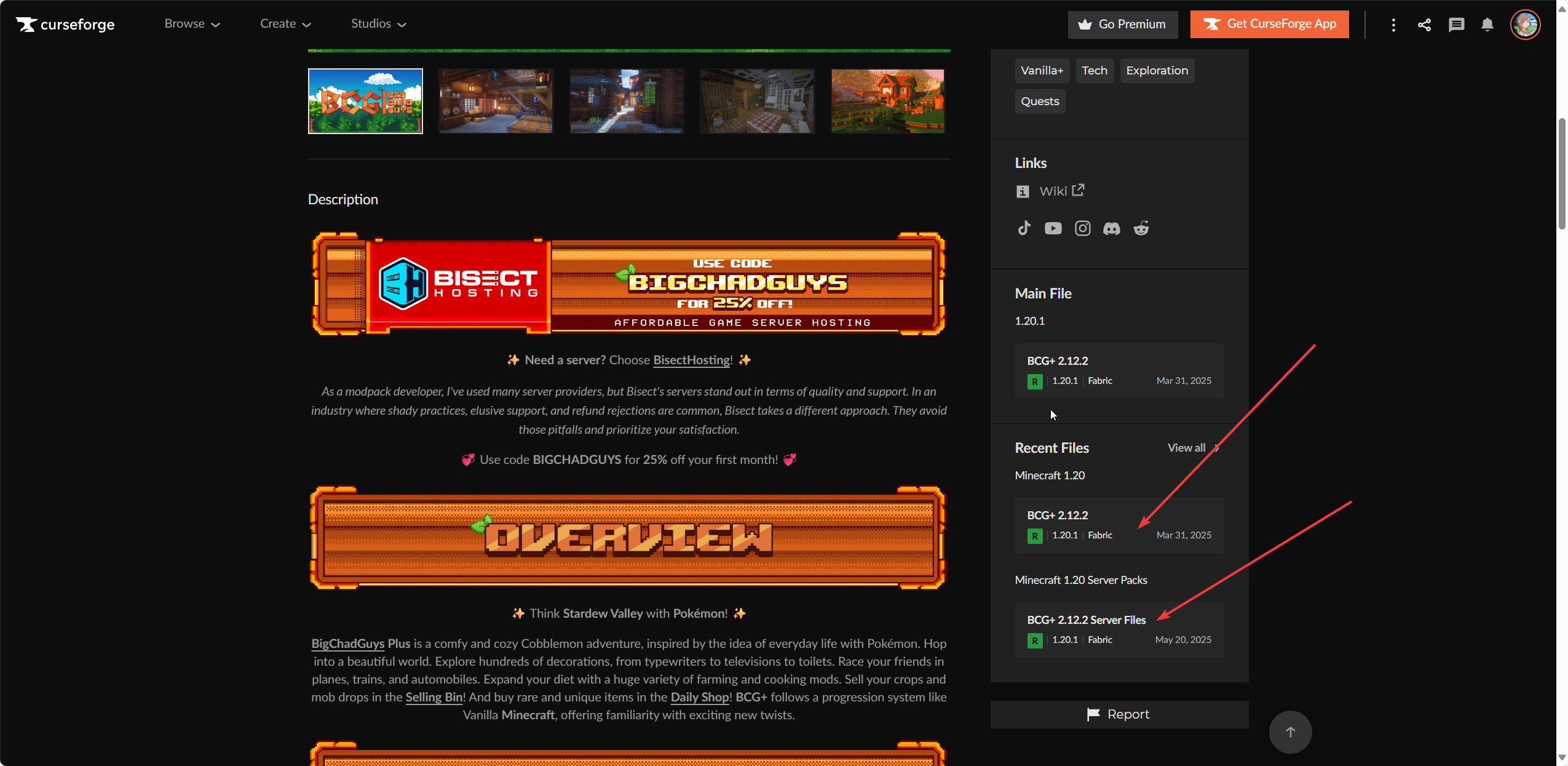This screenshot has height=766, width=1568.
Task: Select the BCG logo thumbnail
Action: point(365,101)
